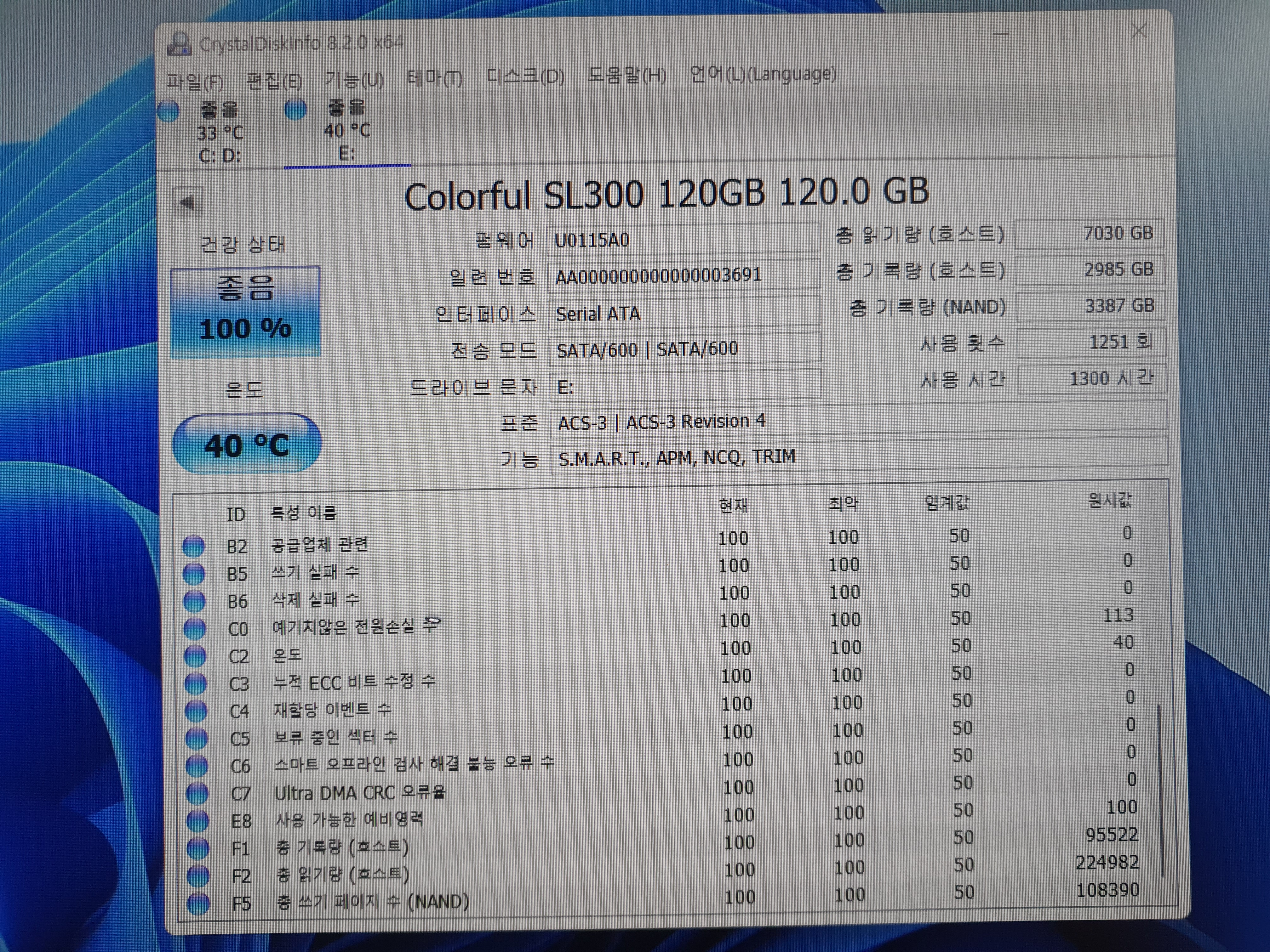
Task: Click the status dot for attribute F1
Action: (198, 848)
